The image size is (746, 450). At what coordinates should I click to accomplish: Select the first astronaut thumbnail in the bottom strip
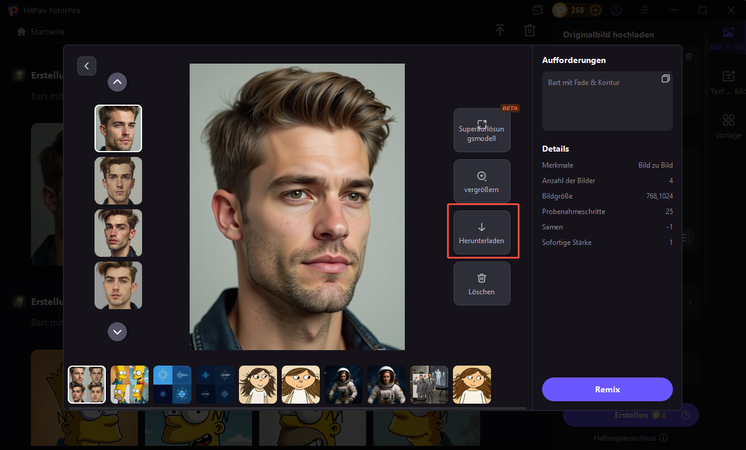pyautogui.click(x=343, y=384)
